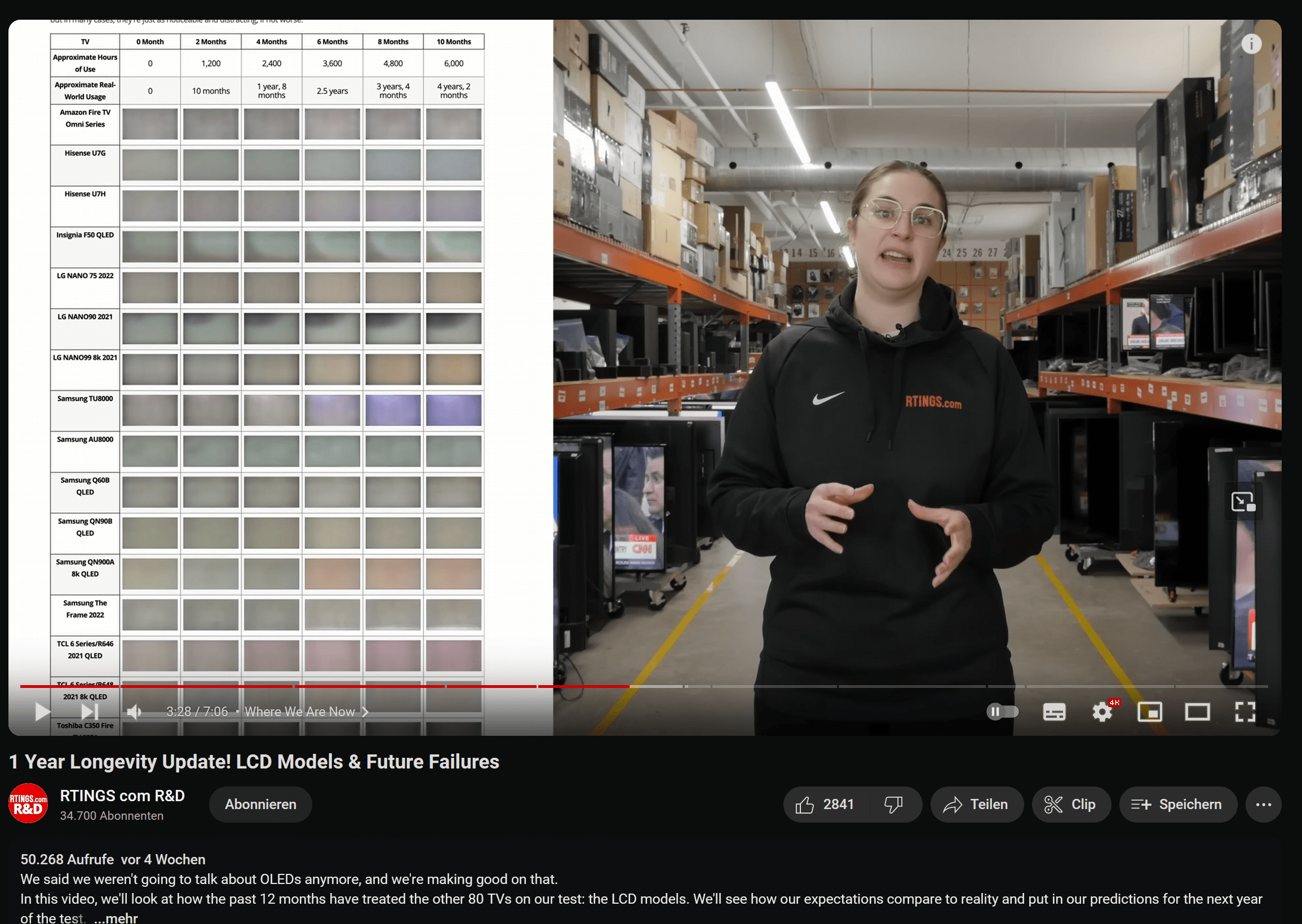Enable theater mode view
Viewport: 1302px width, 924px height.
[1197, 711]
